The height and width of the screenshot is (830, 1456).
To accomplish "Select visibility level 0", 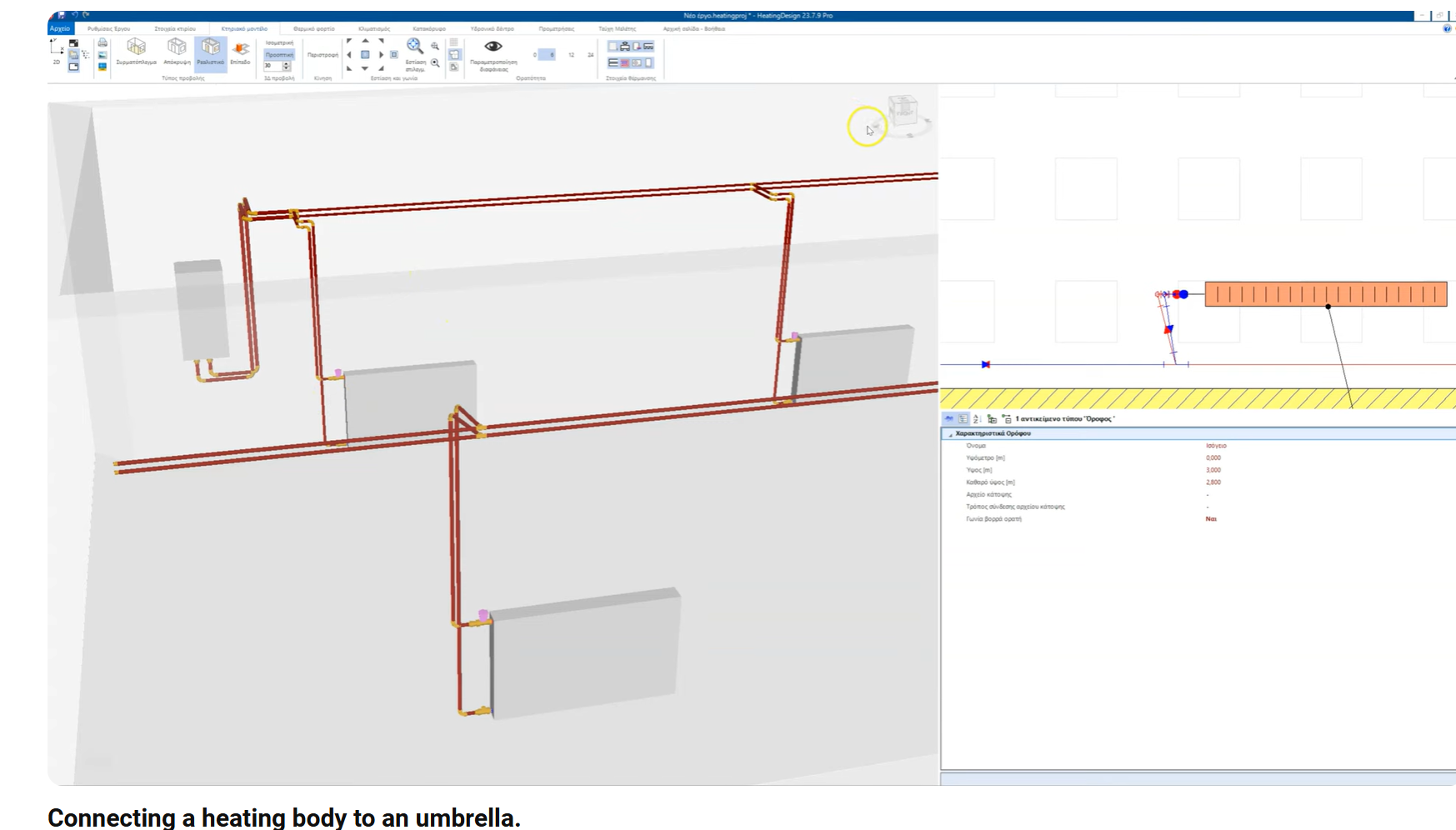I will pyautogui.click(x=535, y=55).
